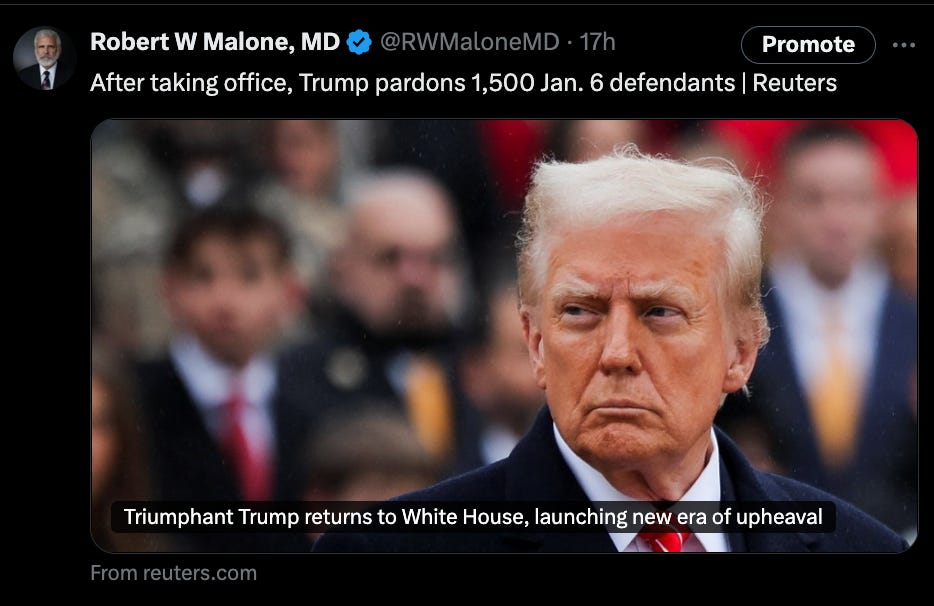This screenshot has height=606, width=934.
Task: Click the words "new era of upheaval" in caption
Action: (727, 517)
